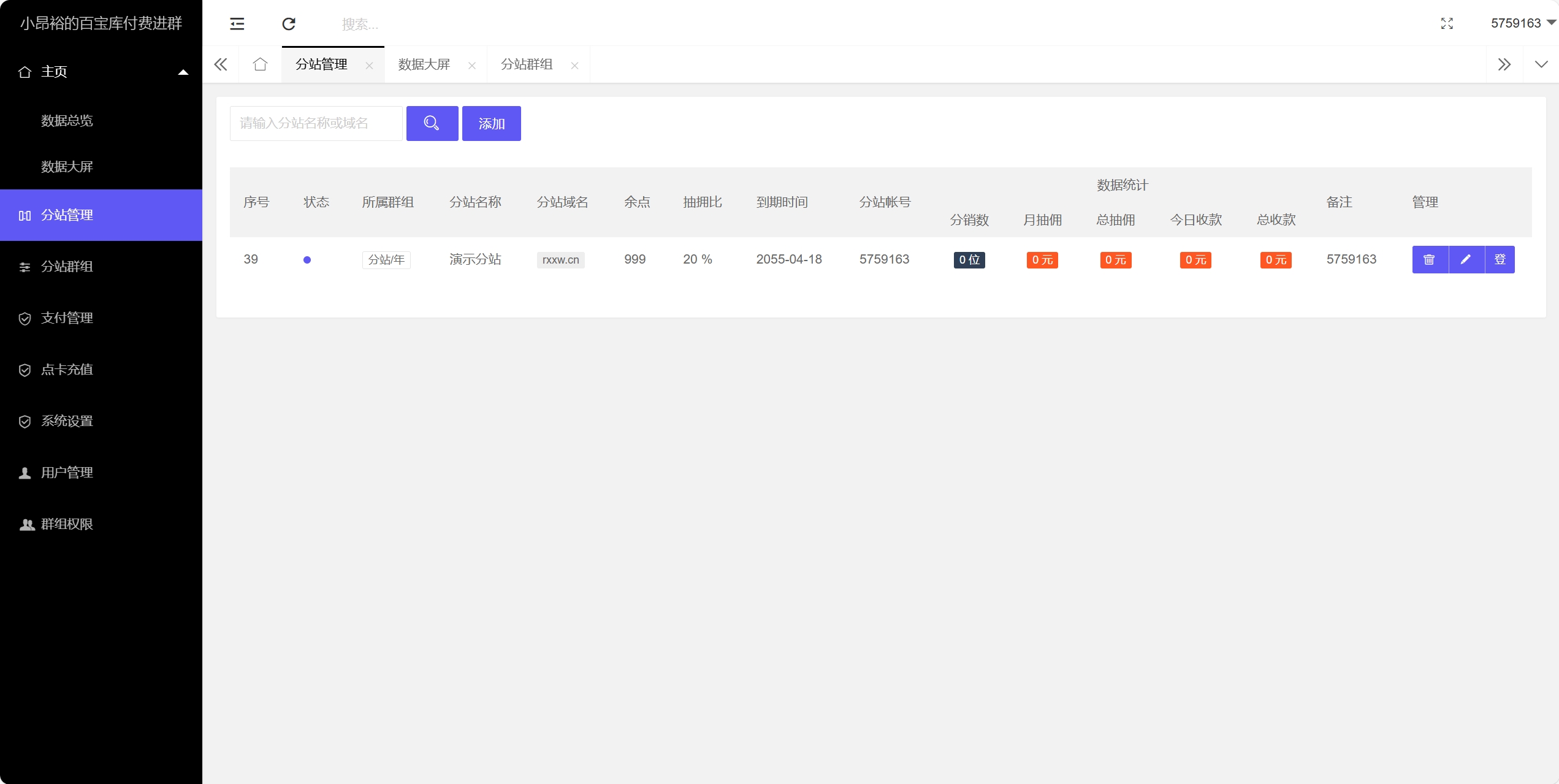Switch to 分站群组 tab

(527, 64)
